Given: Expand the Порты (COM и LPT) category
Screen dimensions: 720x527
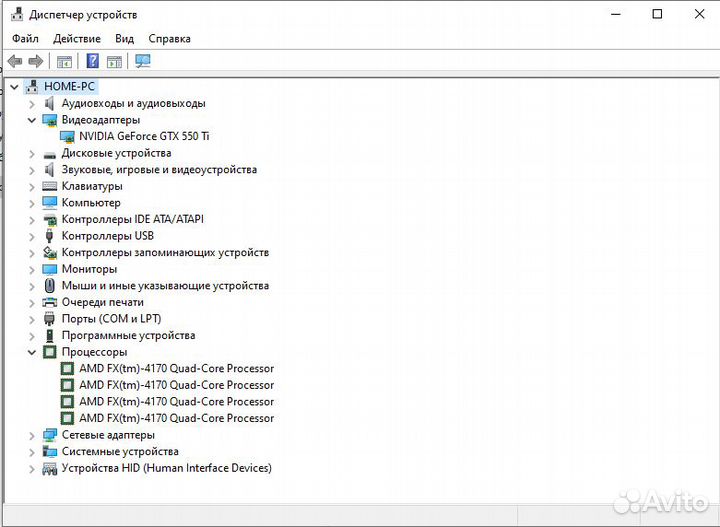Looking at the screenshot, I should [x=32, y=320].
